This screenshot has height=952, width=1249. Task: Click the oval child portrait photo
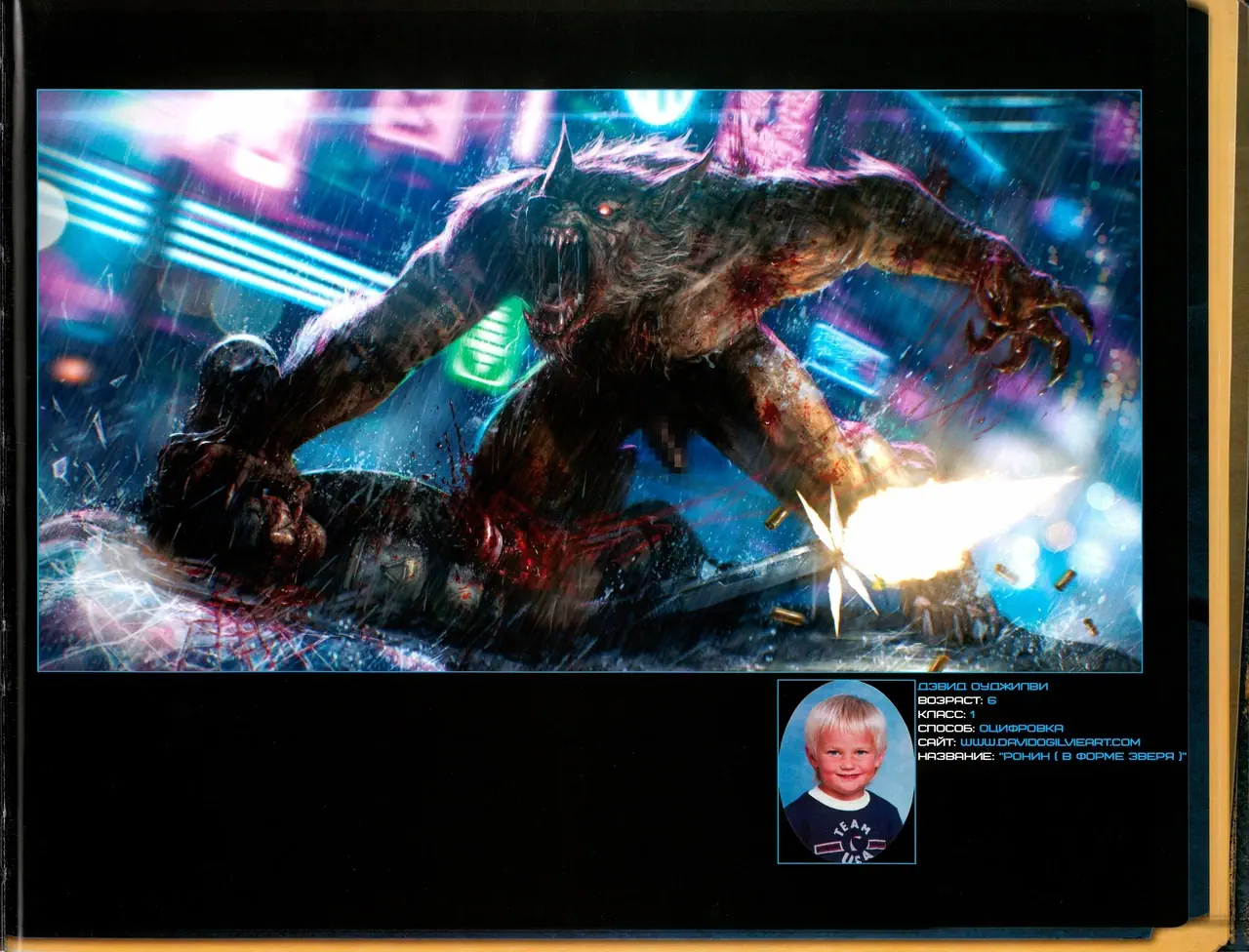click(x=846, y=772)
